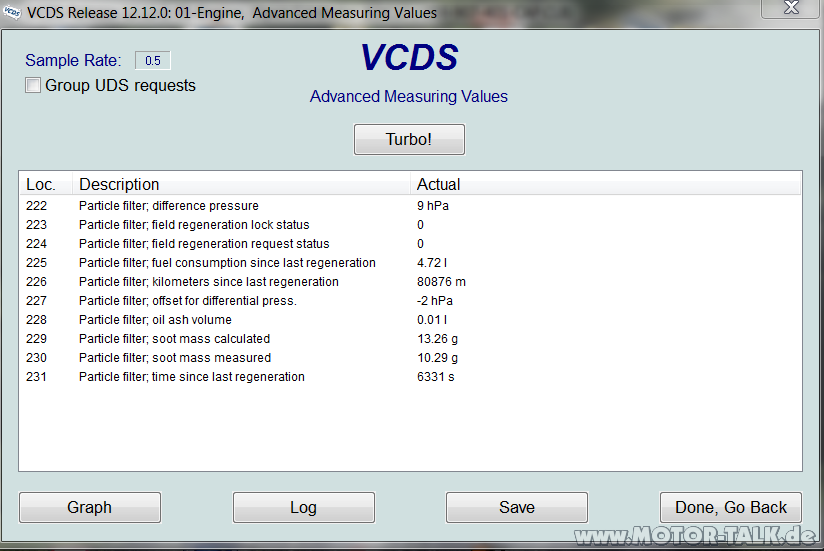This screenshot has width=824, height=551.
Task: Click location number 231
Action: 36,377
